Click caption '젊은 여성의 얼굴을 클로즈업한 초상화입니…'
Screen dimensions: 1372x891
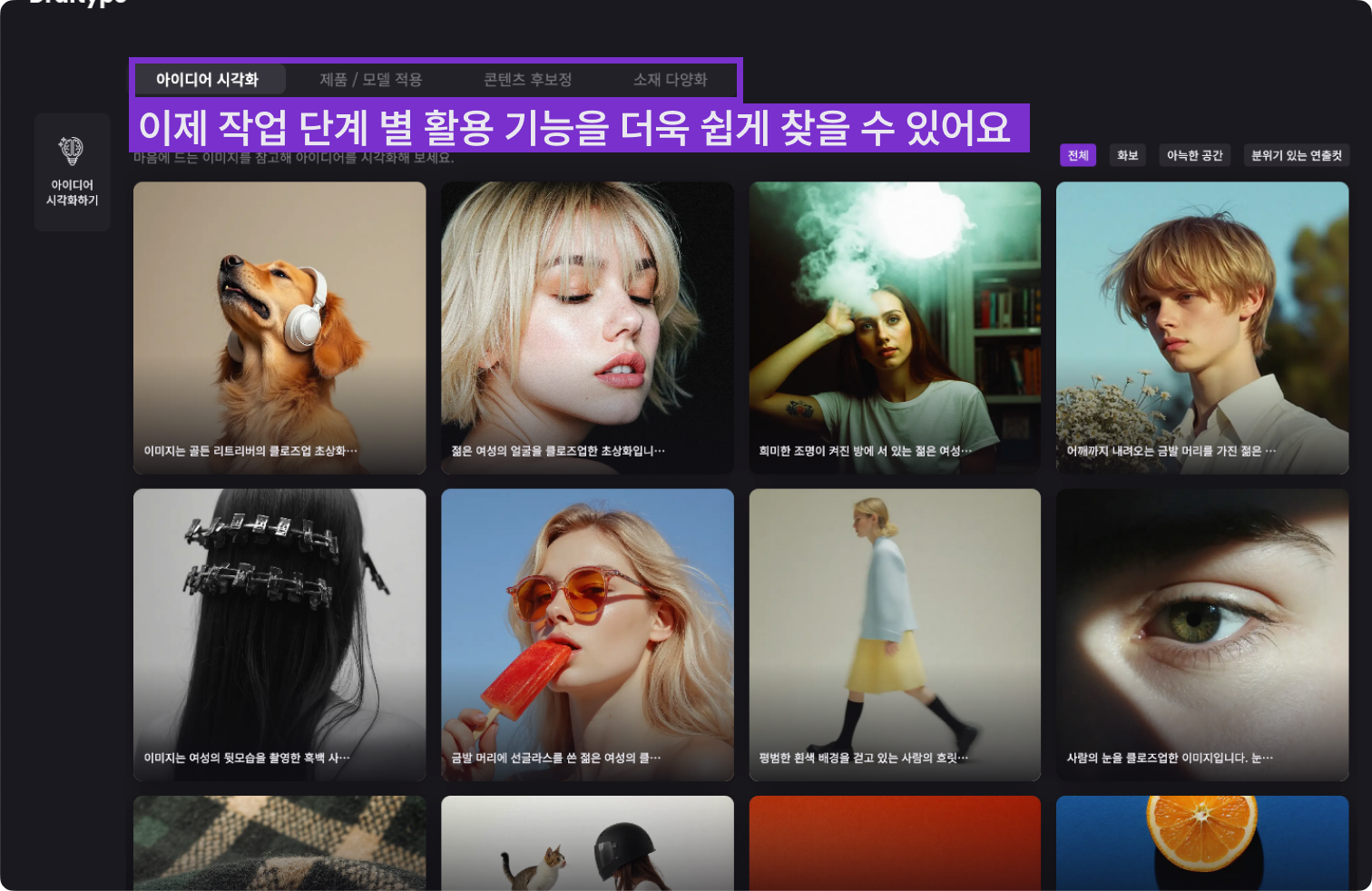coord(558,451)
